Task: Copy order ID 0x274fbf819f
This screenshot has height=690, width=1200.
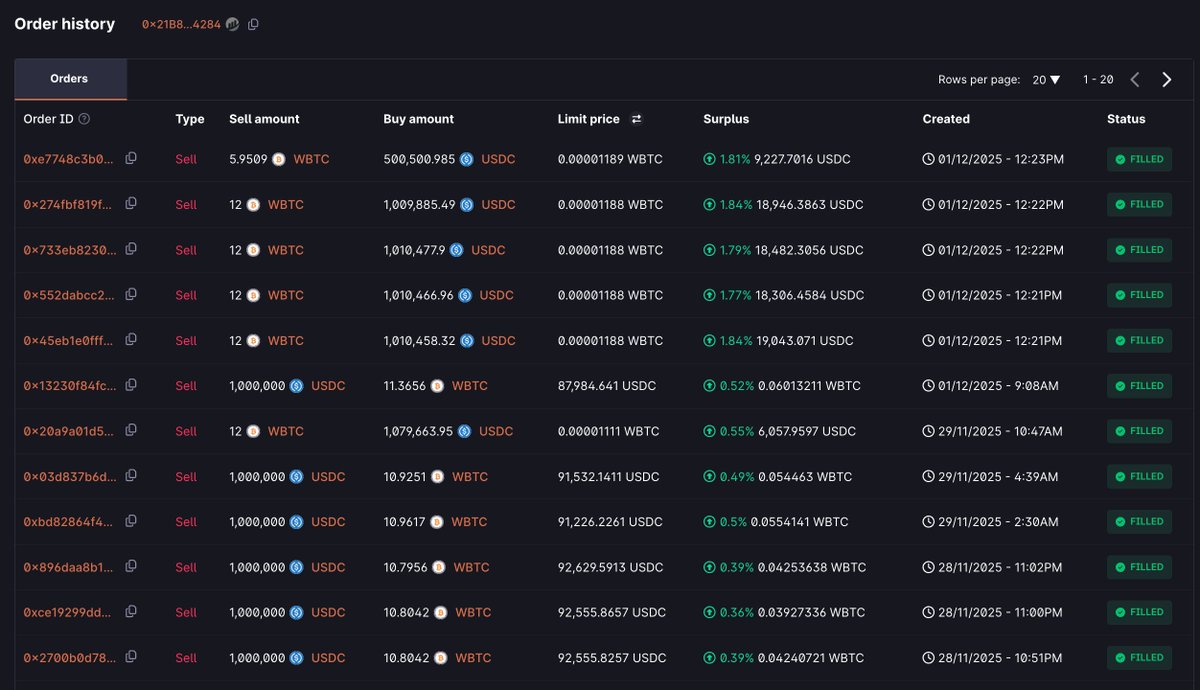Action: [131, 204]
